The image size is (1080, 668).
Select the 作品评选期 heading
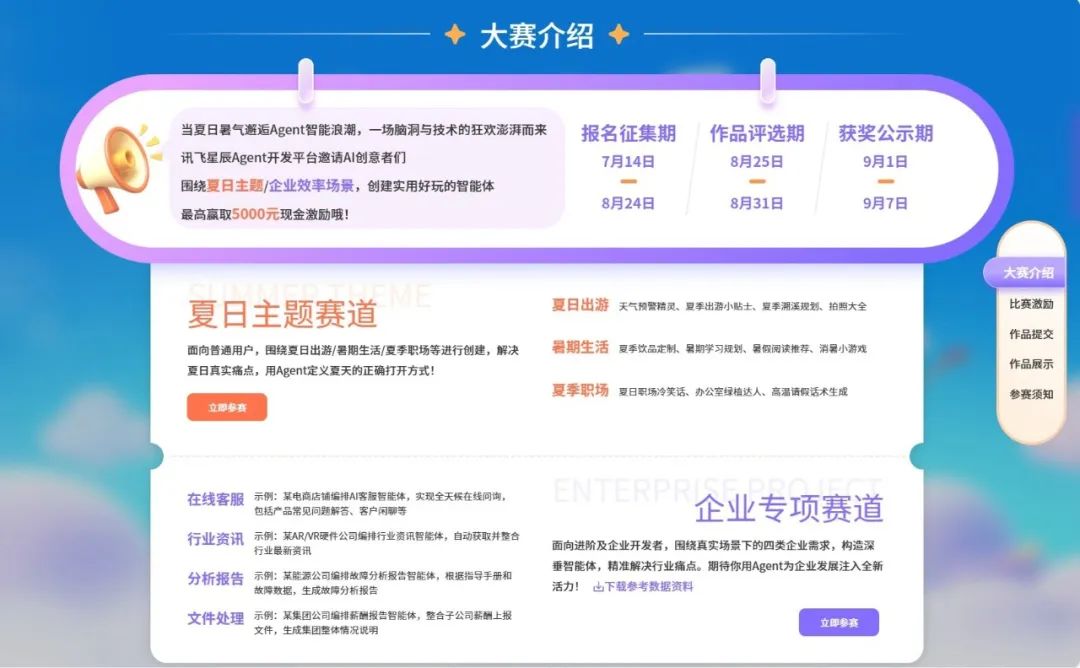[x=757, y=134]
